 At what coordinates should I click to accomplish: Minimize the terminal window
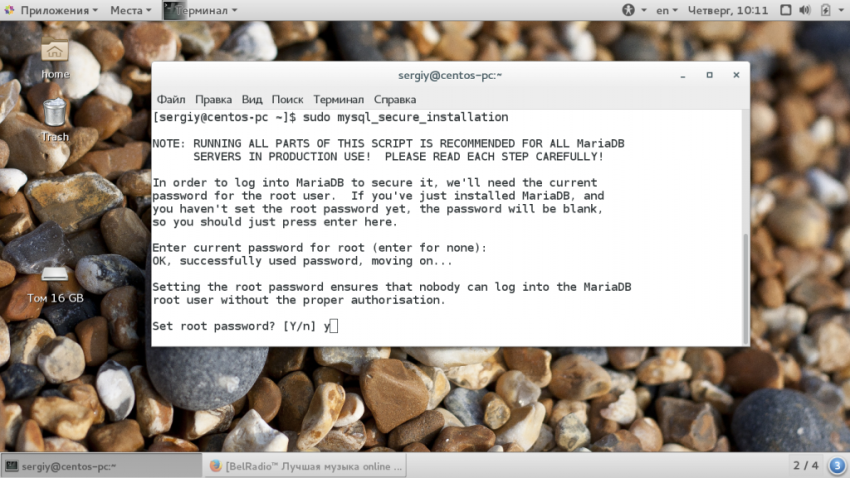coord(683,75)
